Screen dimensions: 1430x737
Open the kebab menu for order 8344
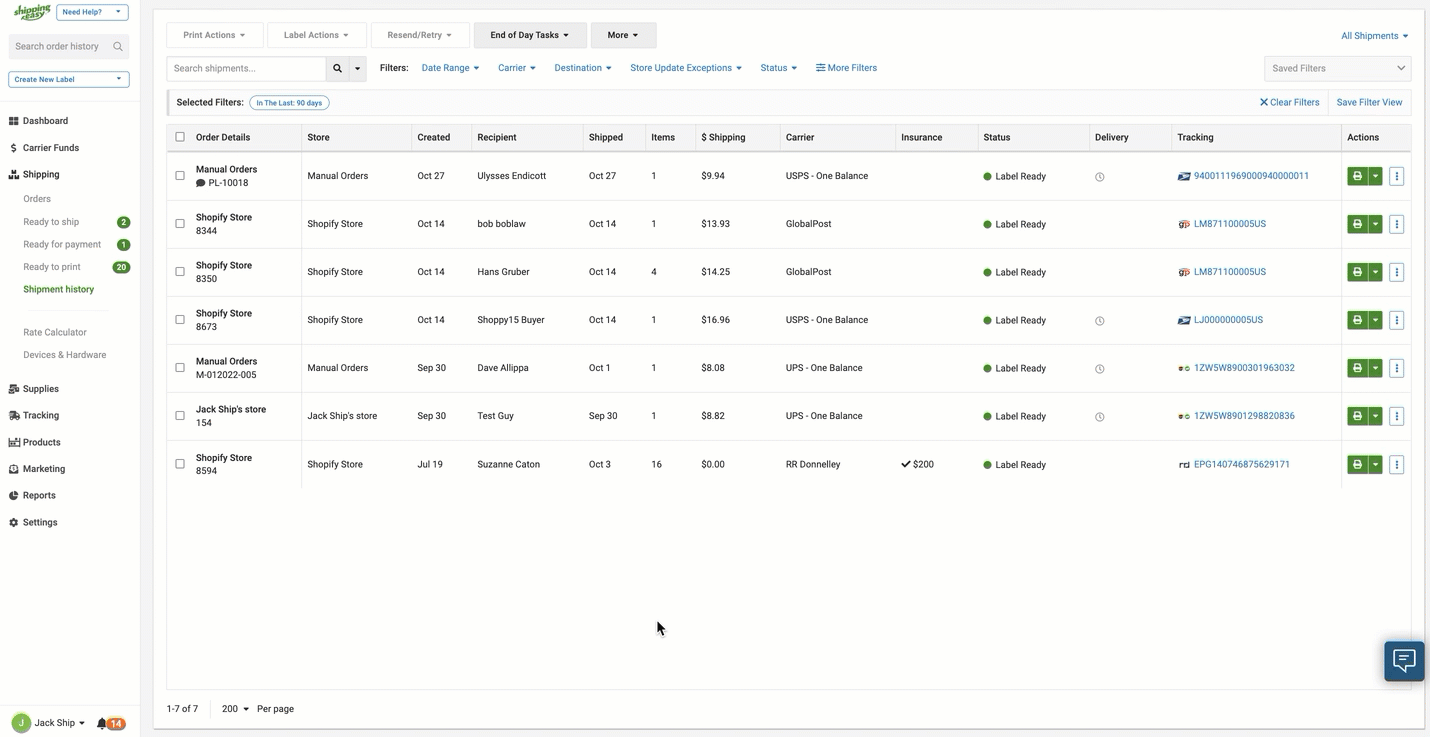click(1397, 224)
